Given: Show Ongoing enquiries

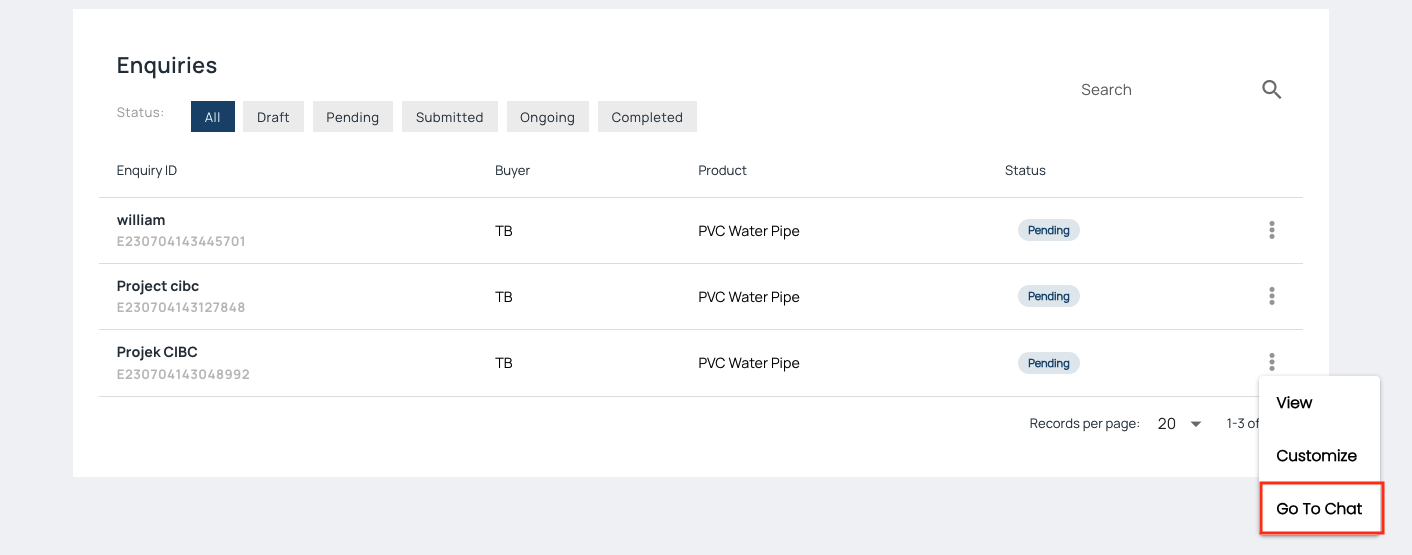Looking at the screenshot, I should coord(547,117).
